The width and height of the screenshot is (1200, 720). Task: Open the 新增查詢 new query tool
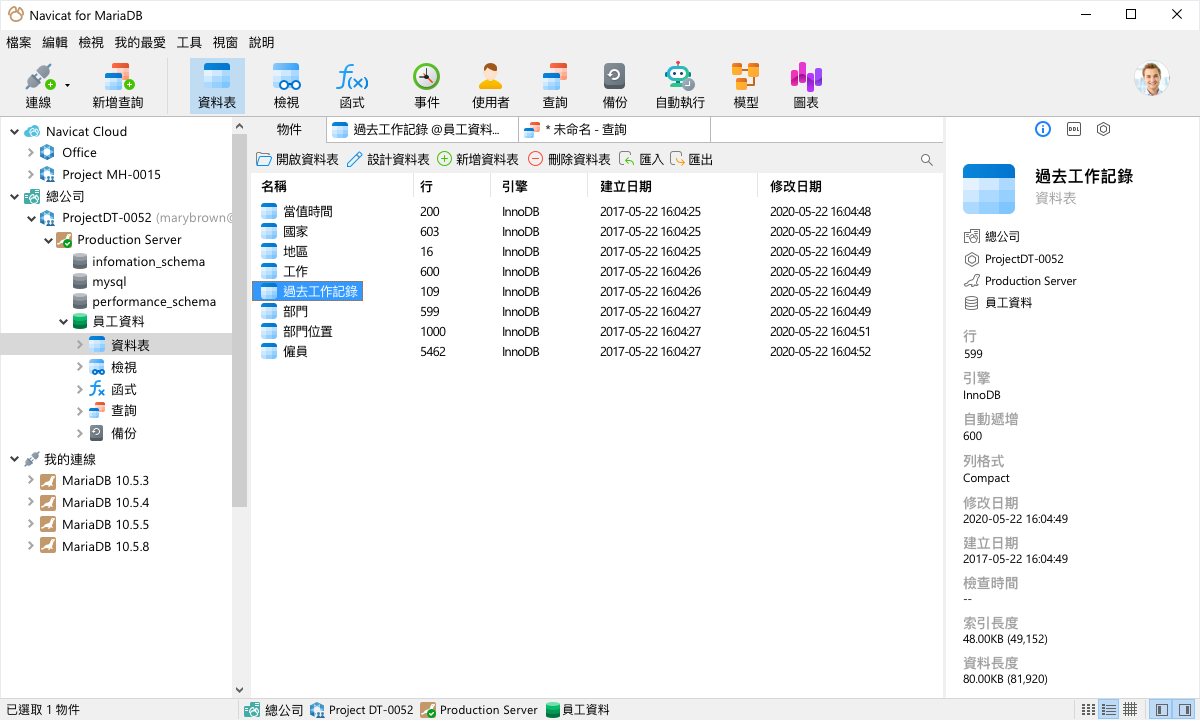(x=118, y=85)
